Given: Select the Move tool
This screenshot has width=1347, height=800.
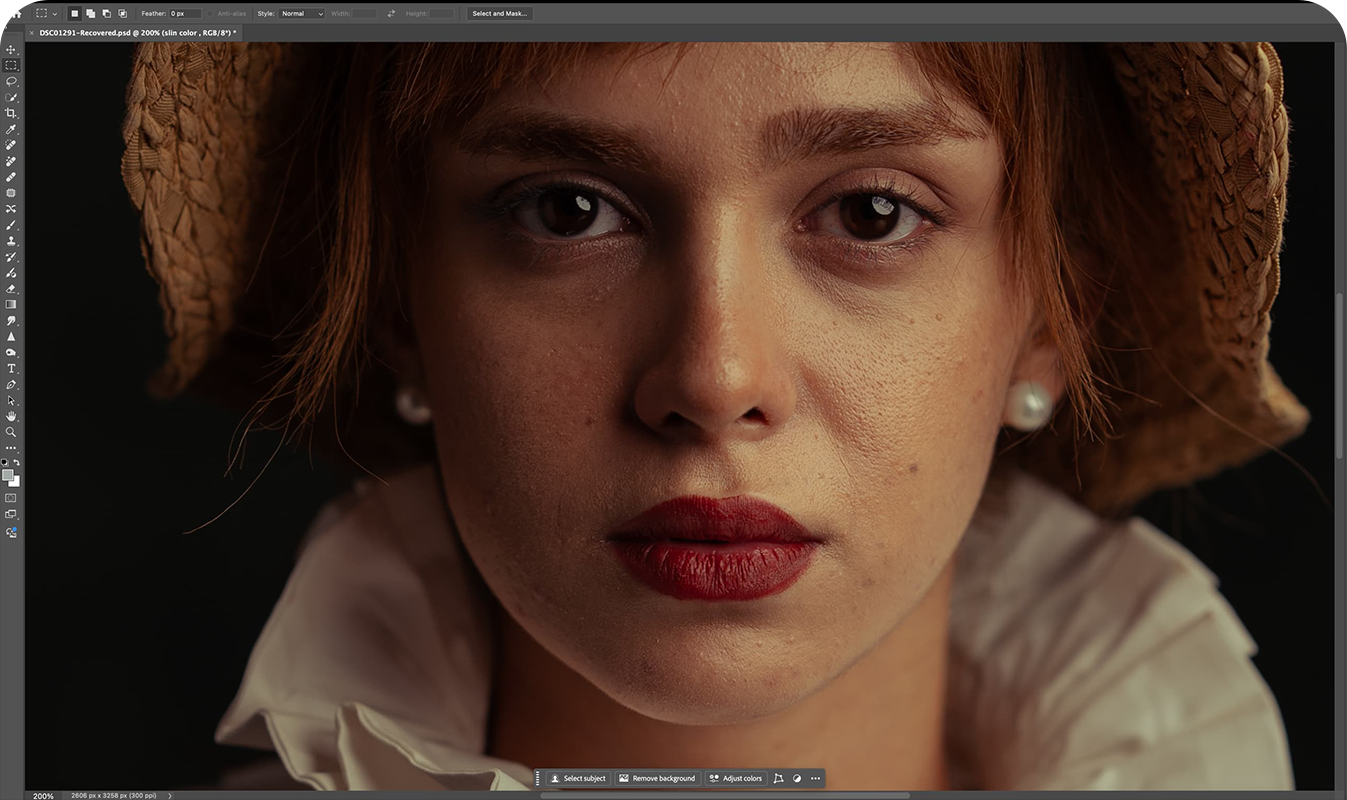Looking at the screenshot, I should click(x=11, y=49).
